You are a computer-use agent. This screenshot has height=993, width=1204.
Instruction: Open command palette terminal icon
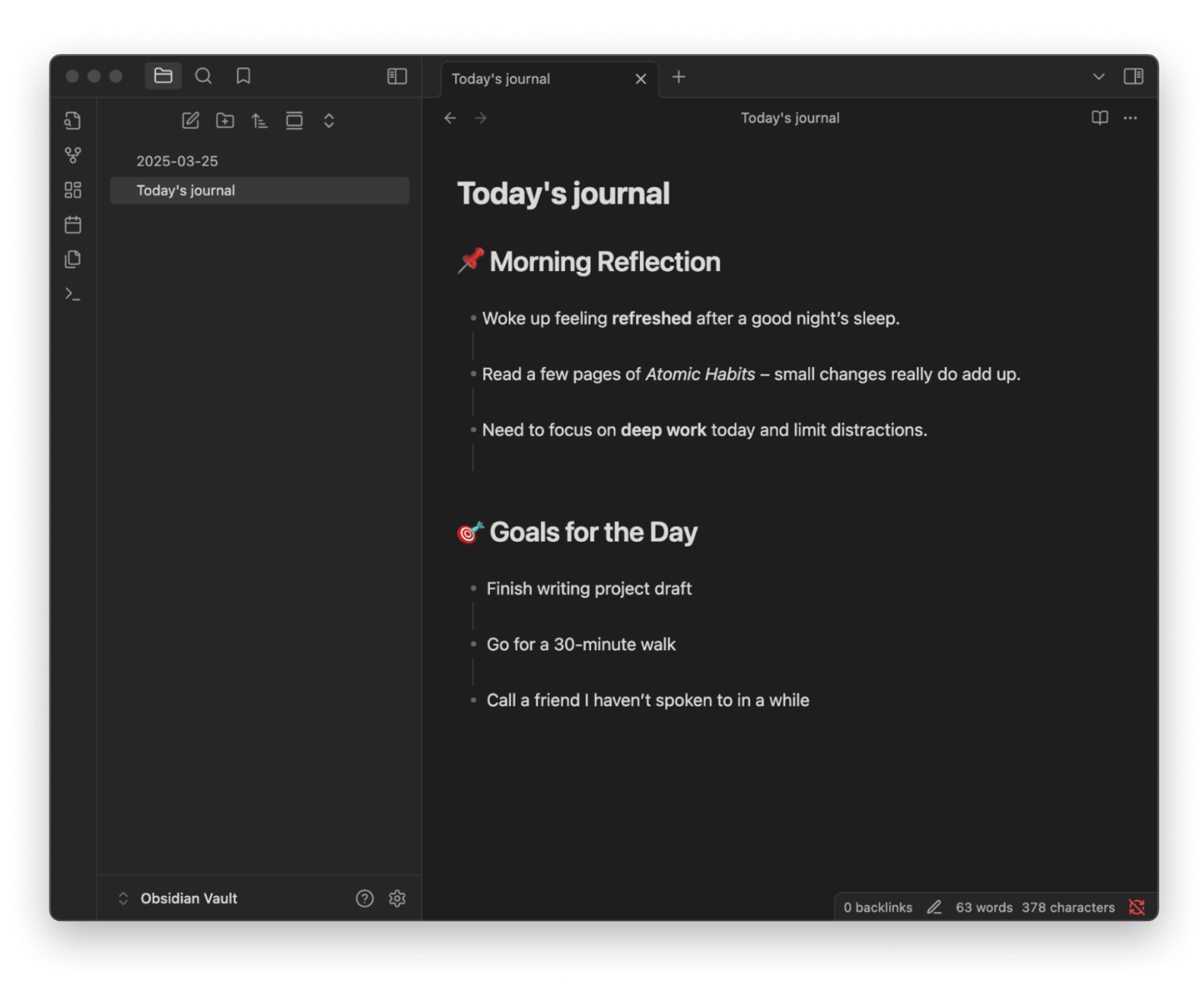click(x=73, y=294)
